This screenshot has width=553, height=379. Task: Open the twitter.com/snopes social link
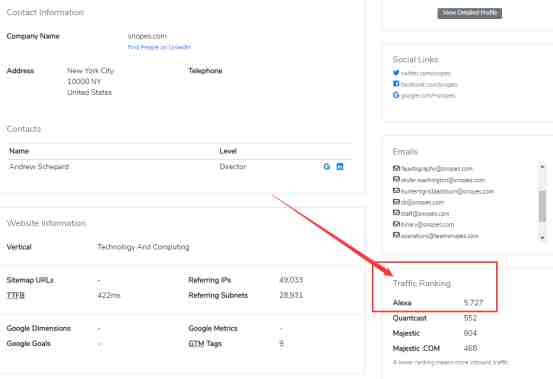426,73
